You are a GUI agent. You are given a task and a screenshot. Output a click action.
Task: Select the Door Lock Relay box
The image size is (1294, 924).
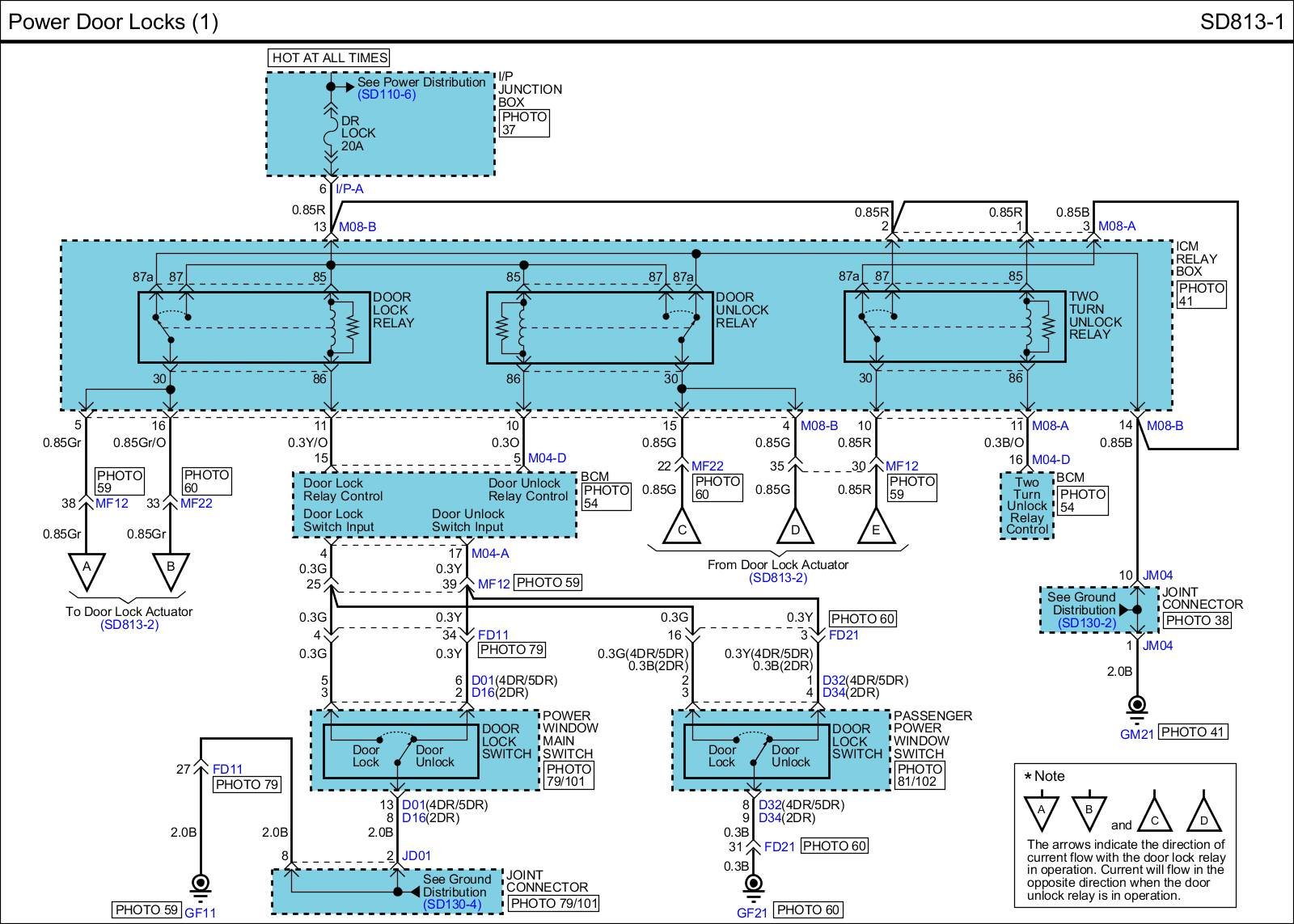click(x=254, y=327)
